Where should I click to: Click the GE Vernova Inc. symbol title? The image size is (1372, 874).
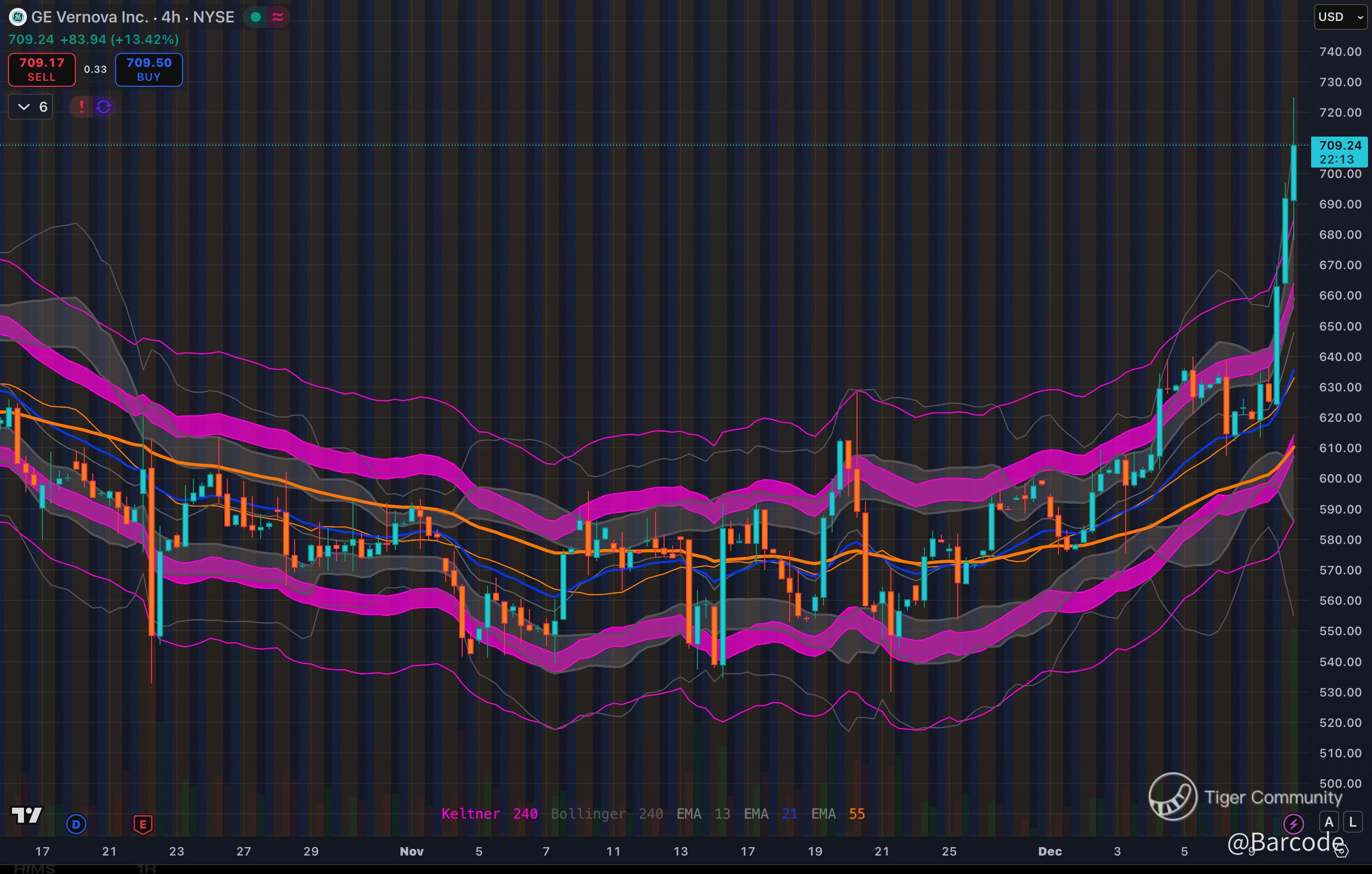pos(89,17)
